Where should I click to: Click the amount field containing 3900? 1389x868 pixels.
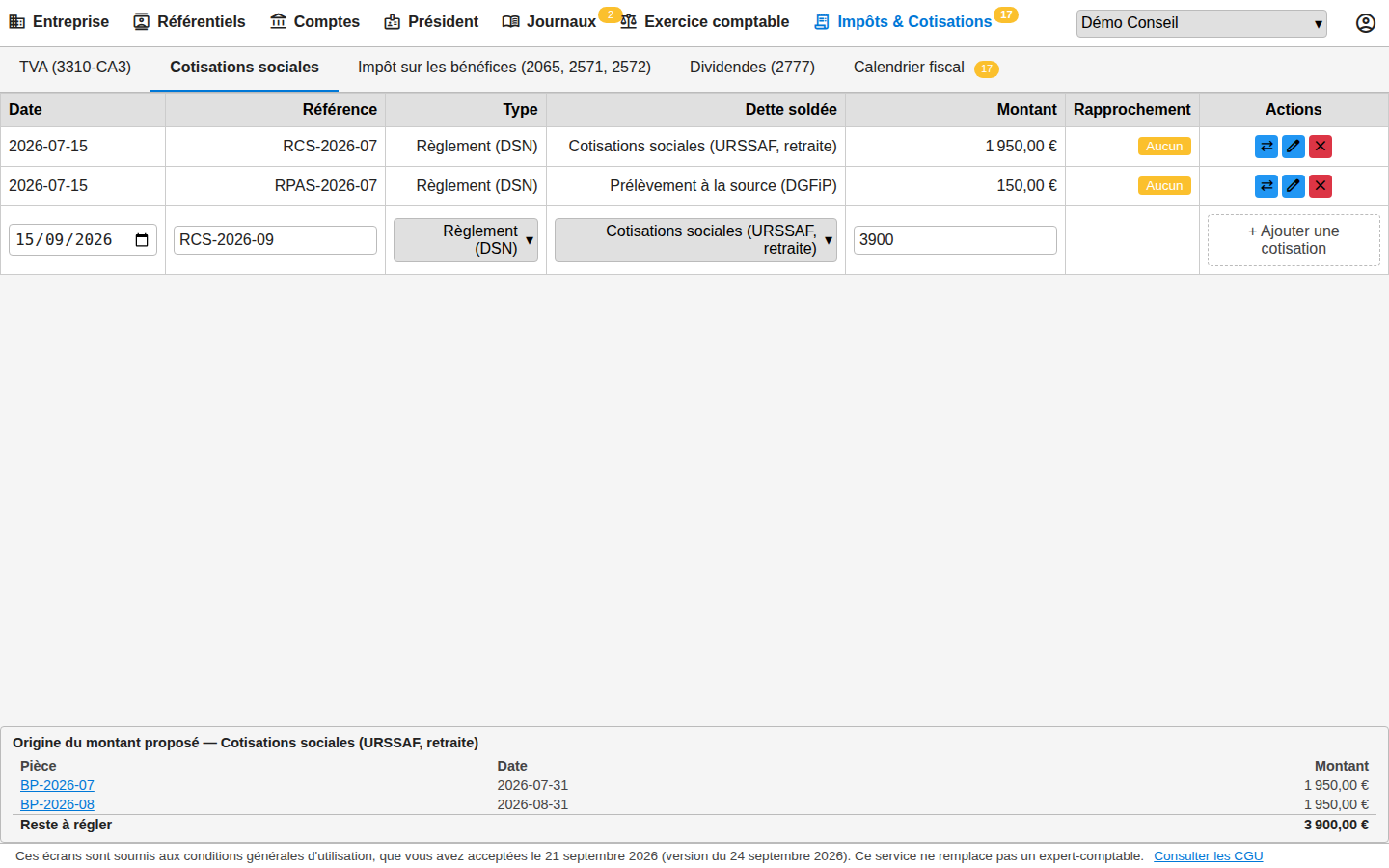click(x=955, y=240)
